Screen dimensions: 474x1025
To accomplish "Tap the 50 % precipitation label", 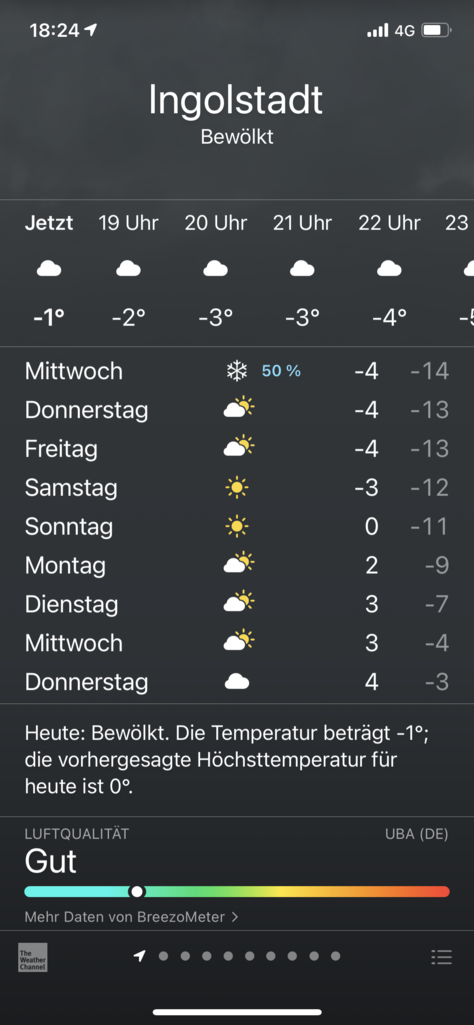I will point(281,371).
